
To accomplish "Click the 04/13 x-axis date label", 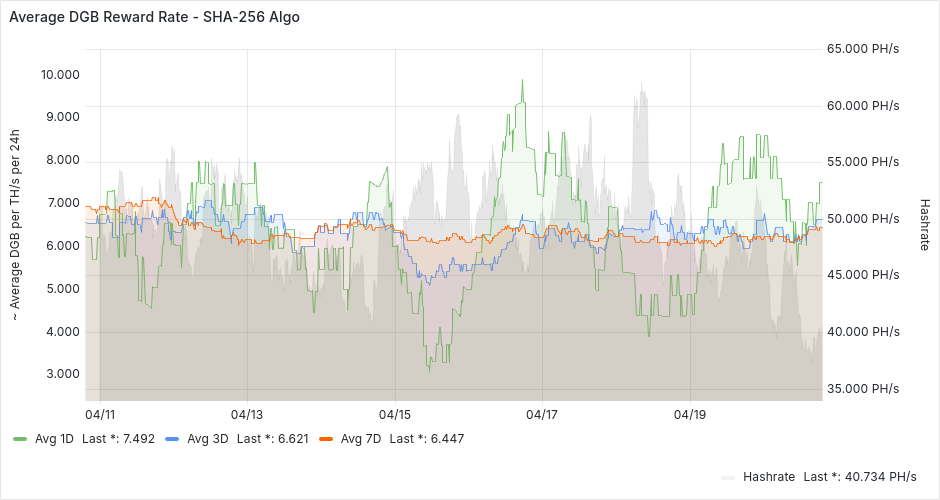I will tap(247, 414).
